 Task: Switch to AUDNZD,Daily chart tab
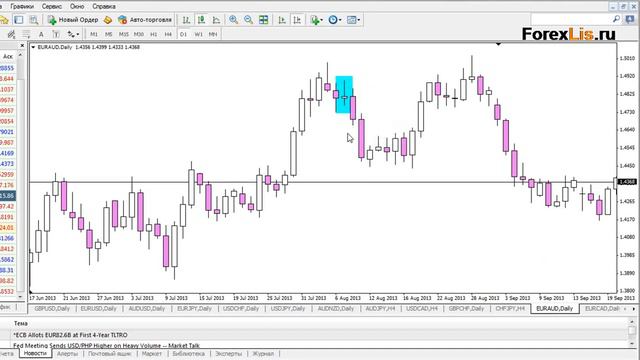(x=336, y=309)
